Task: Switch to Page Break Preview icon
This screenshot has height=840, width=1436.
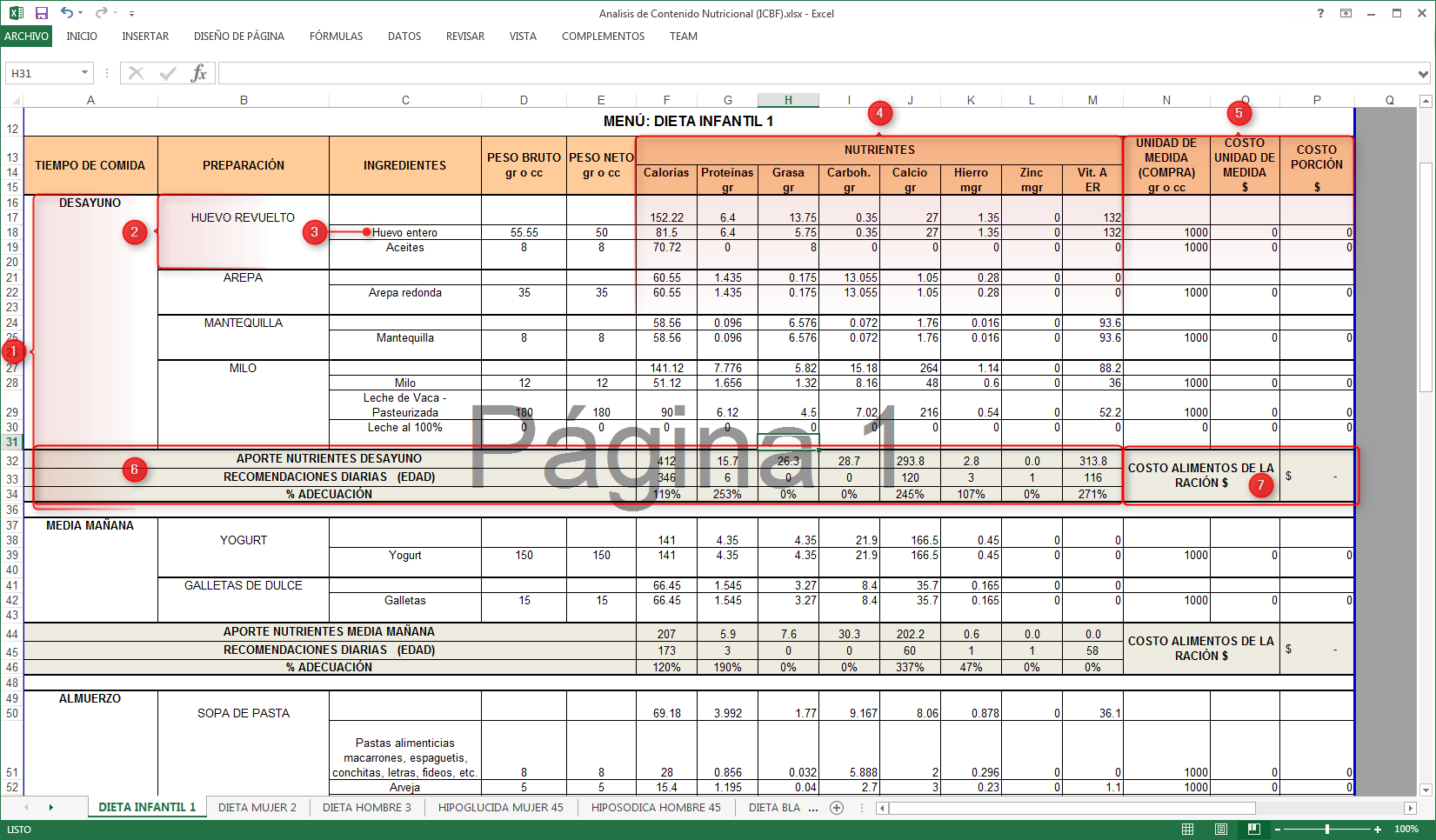Action: [1253, 829]
